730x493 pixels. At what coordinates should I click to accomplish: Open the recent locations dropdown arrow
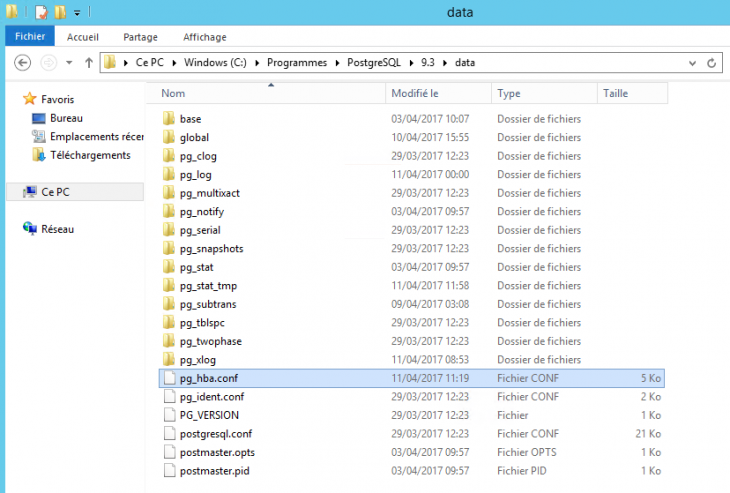[x=69, y=62]
